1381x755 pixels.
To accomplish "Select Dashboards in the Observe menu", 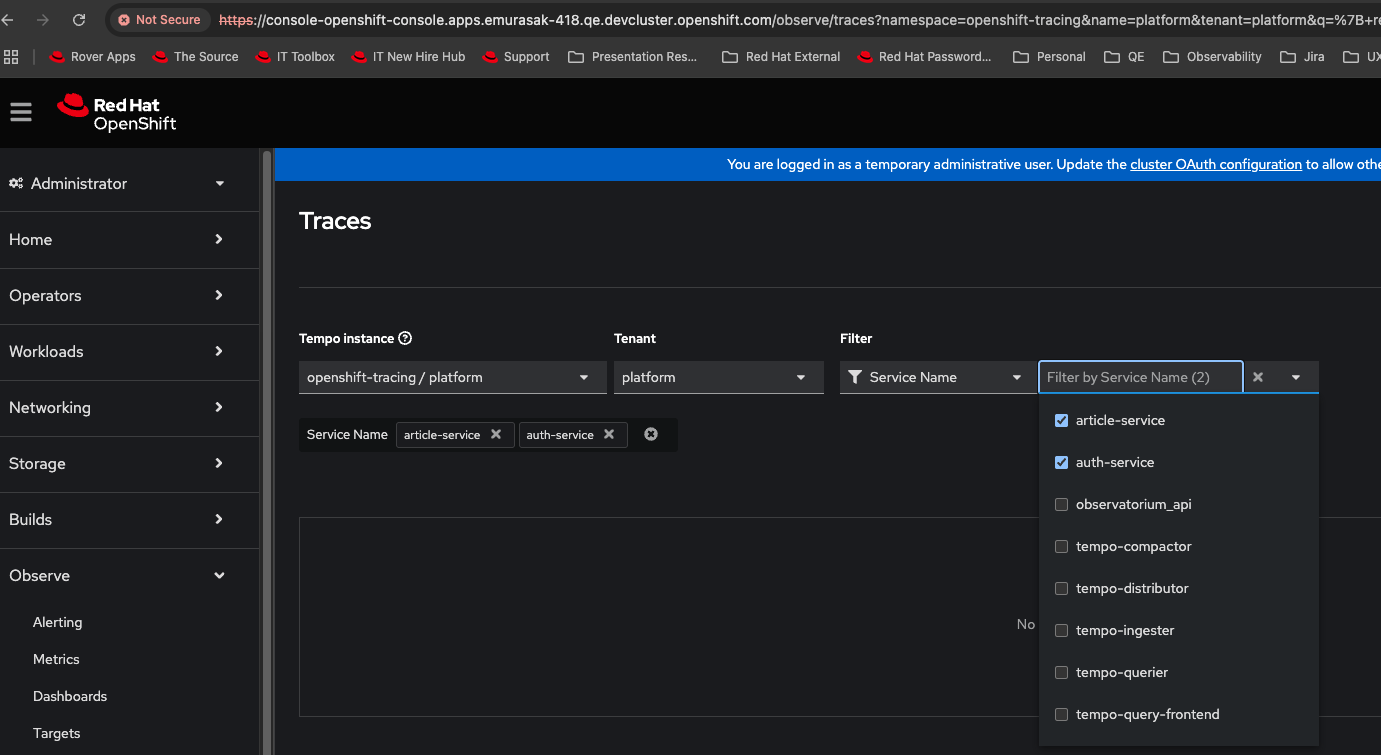I will (x=70, y=696).
